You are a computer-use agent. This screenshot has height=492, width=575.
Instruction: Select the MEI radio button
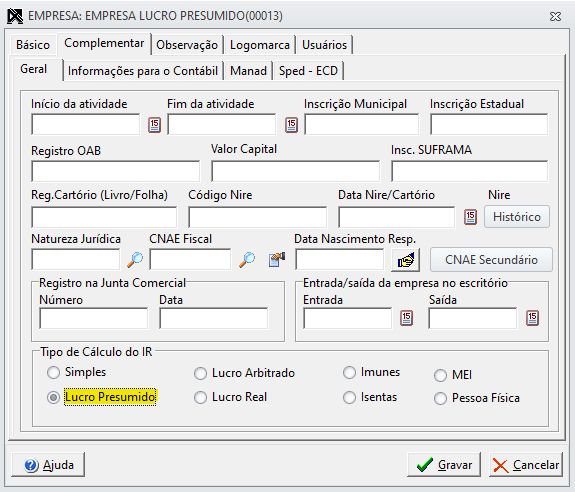(x=440, y=375)
